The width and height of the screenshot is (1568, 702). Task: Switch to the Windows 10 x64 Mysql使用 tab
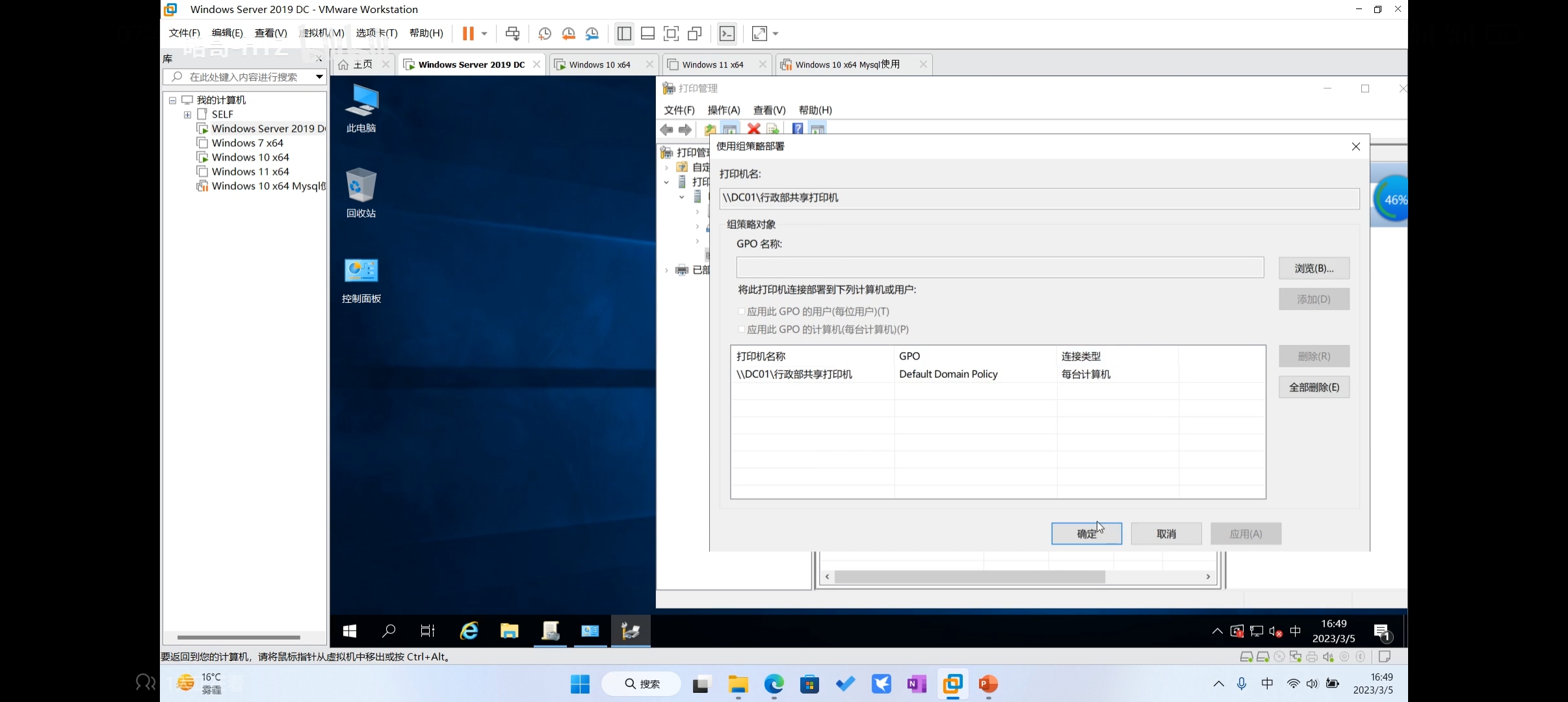tap(847, 64)
